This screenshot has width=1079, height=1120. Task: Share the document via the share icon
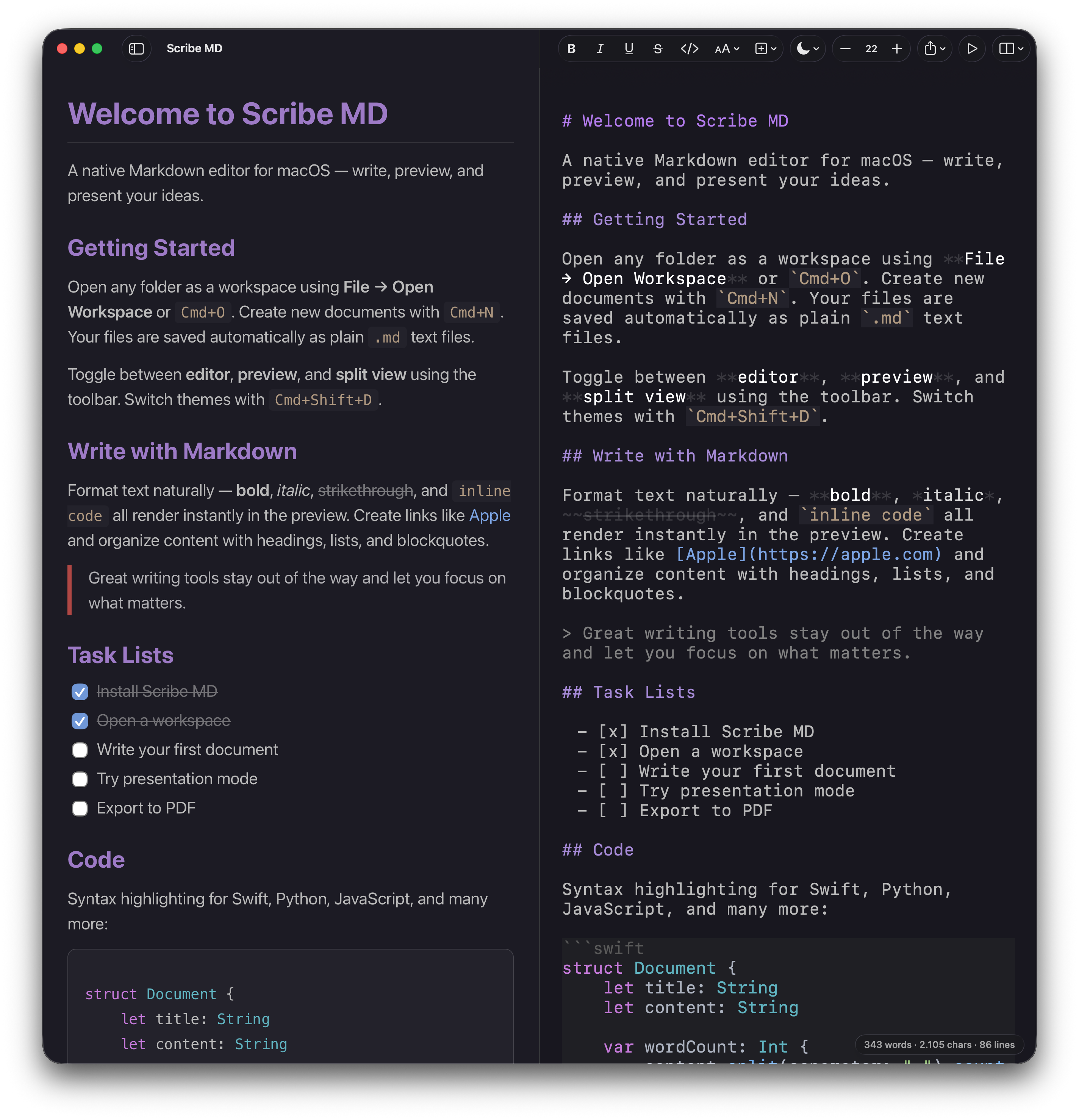(932, 48)
